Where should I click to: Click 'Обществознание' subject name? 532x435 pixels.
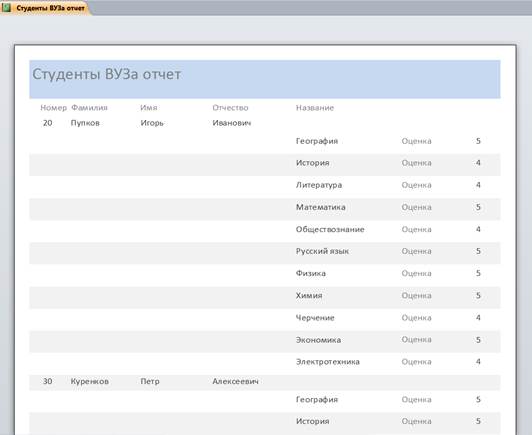pos(330,229)
